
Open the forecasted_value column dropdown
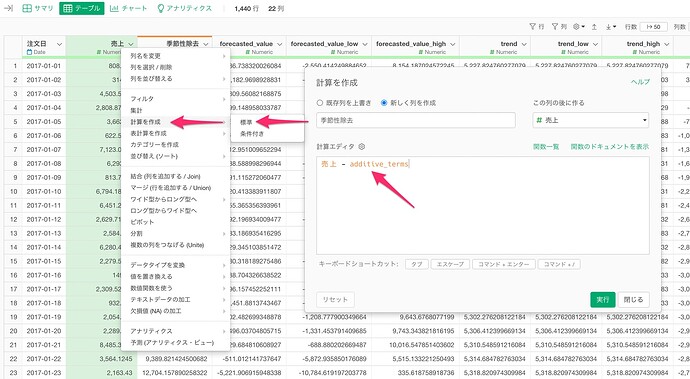coord(279,44)
